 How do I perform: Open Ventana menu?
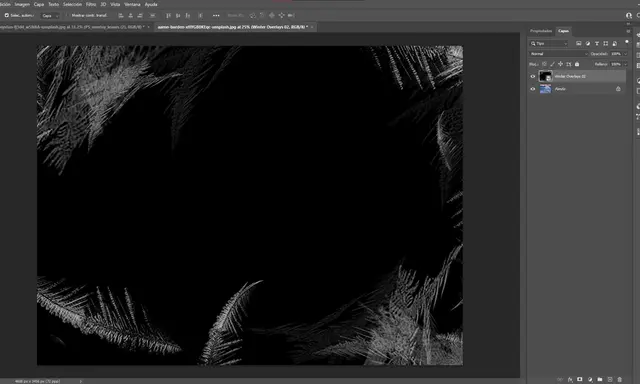click(x=132, y=4)
